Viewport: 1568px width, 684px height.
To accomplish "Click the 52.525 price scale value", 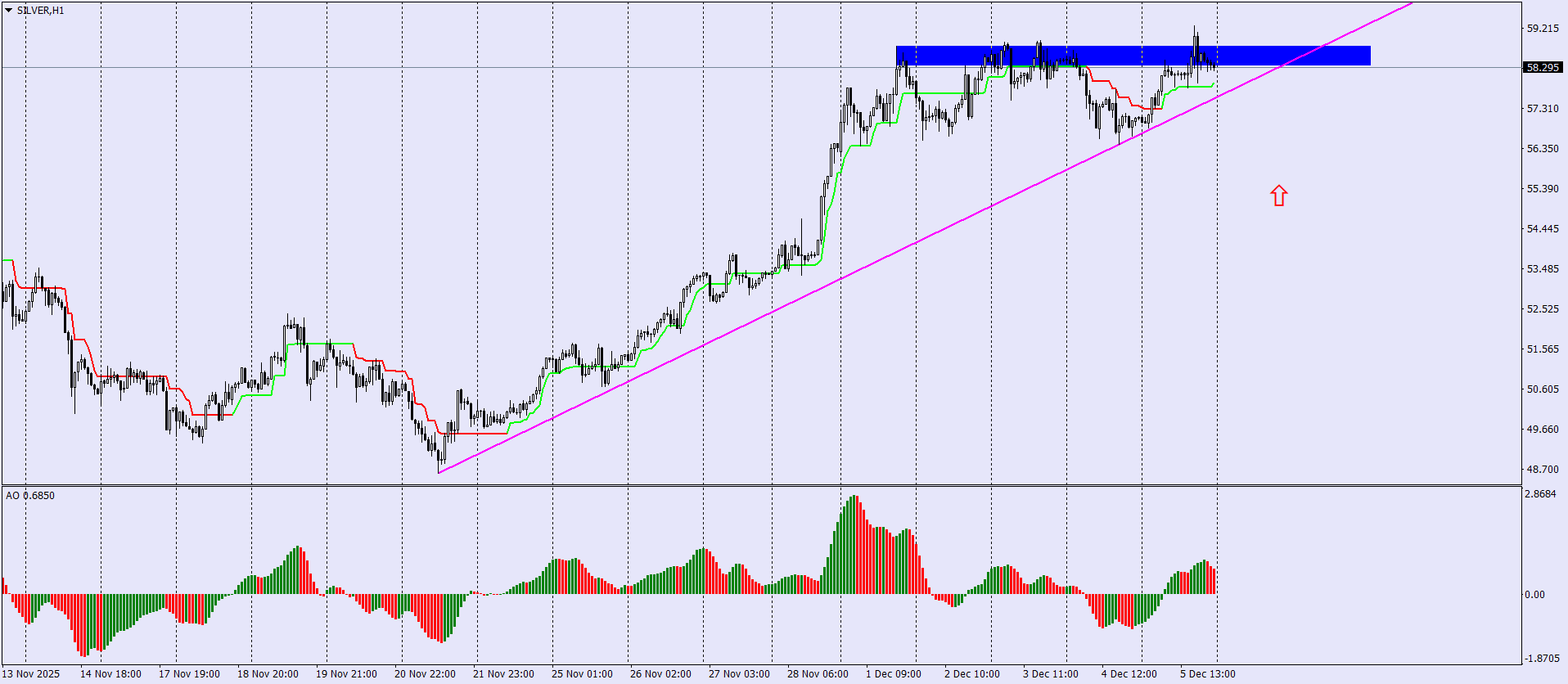I will pos(1543,309).
